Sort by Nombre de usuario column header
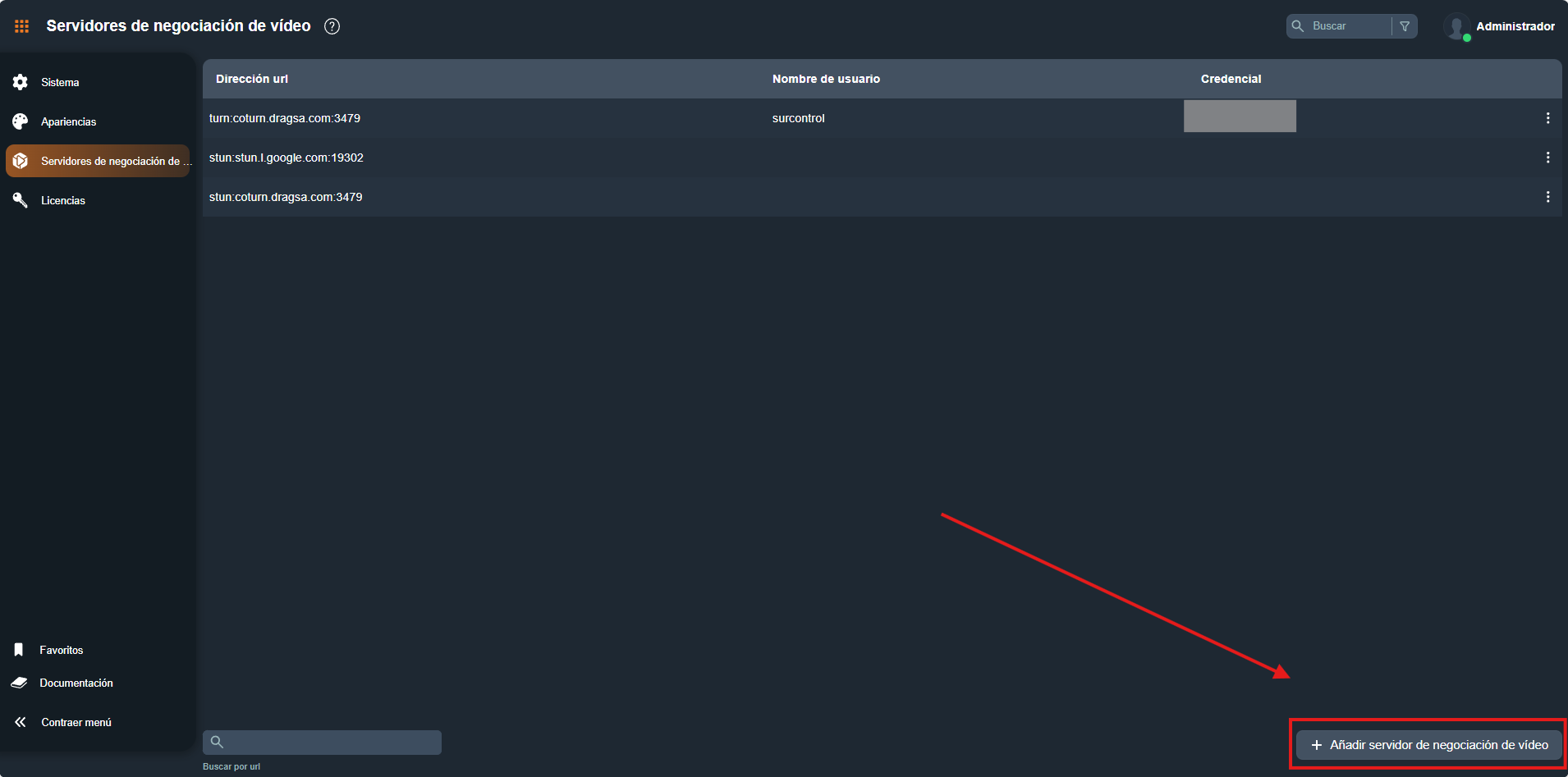Image resolution: width=1568 pixels, height=777 pixels. [x=826, y=79]
